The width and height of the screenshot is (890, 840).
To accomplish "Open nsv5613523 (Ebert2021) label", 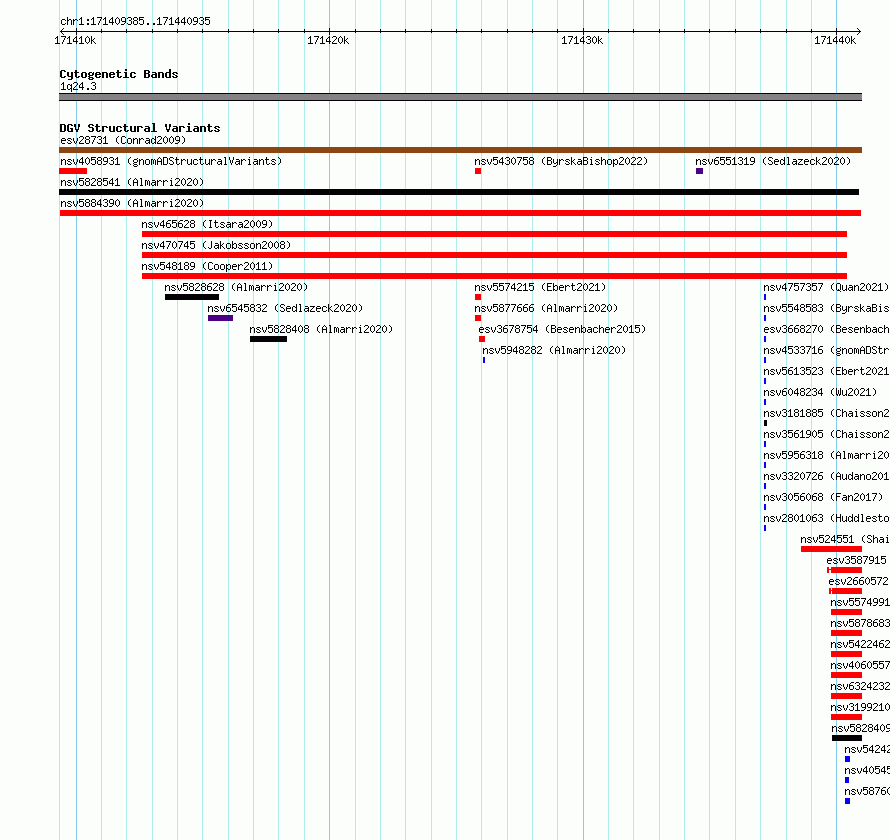I will pos(826,371).
